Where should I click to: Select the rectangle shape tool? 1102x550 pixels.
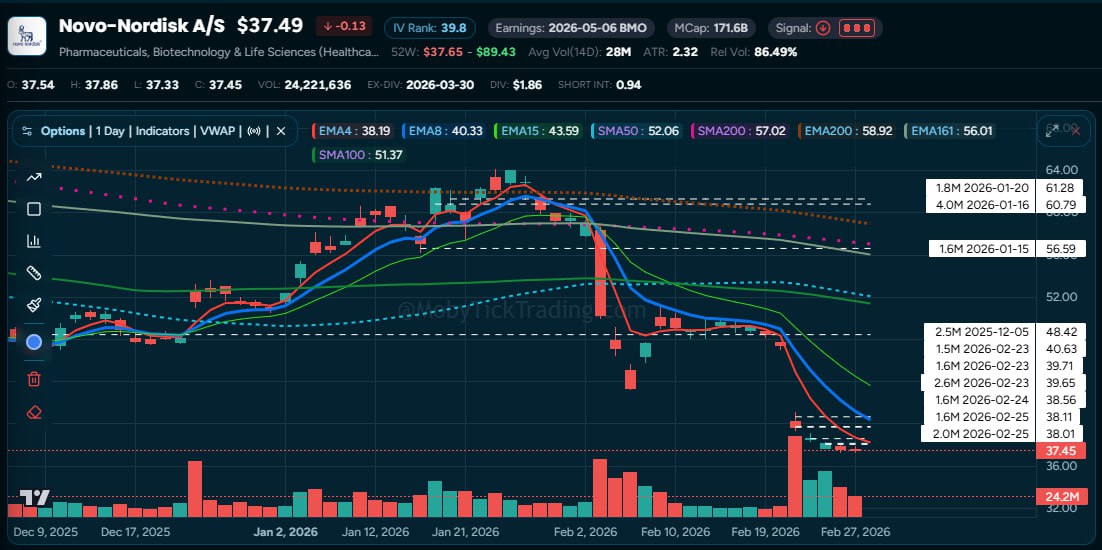click(x=34, y=209)
